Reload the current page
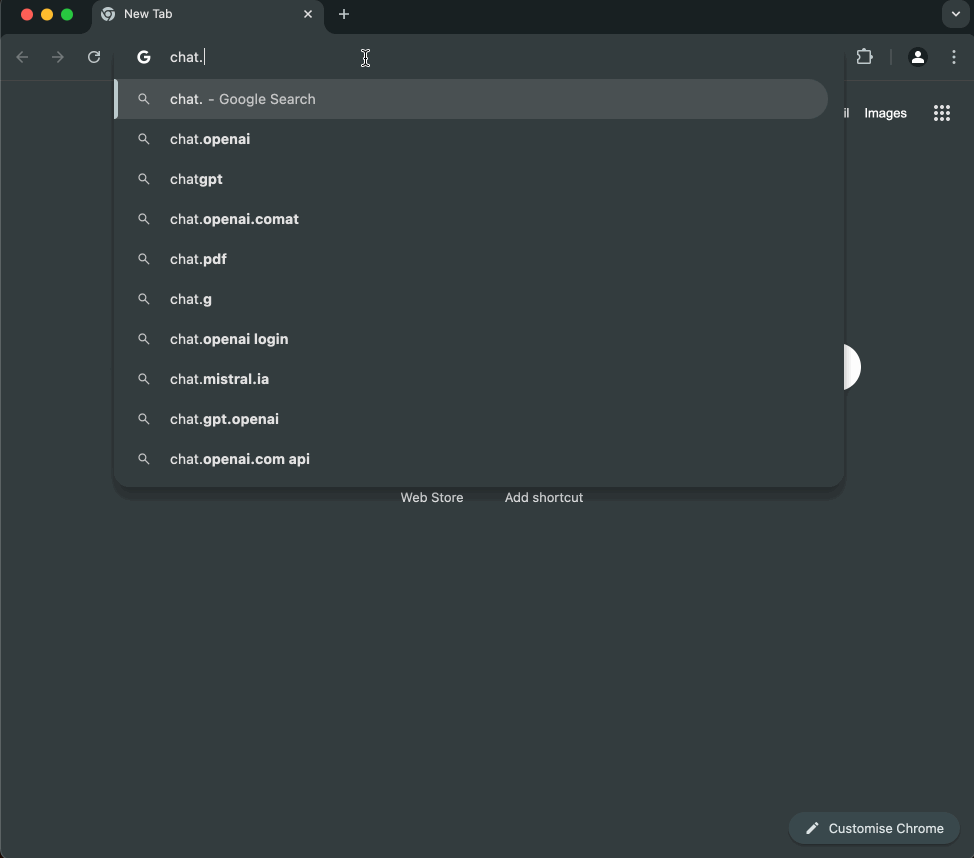Screen dimensions: 974x858 coord(94,57)
